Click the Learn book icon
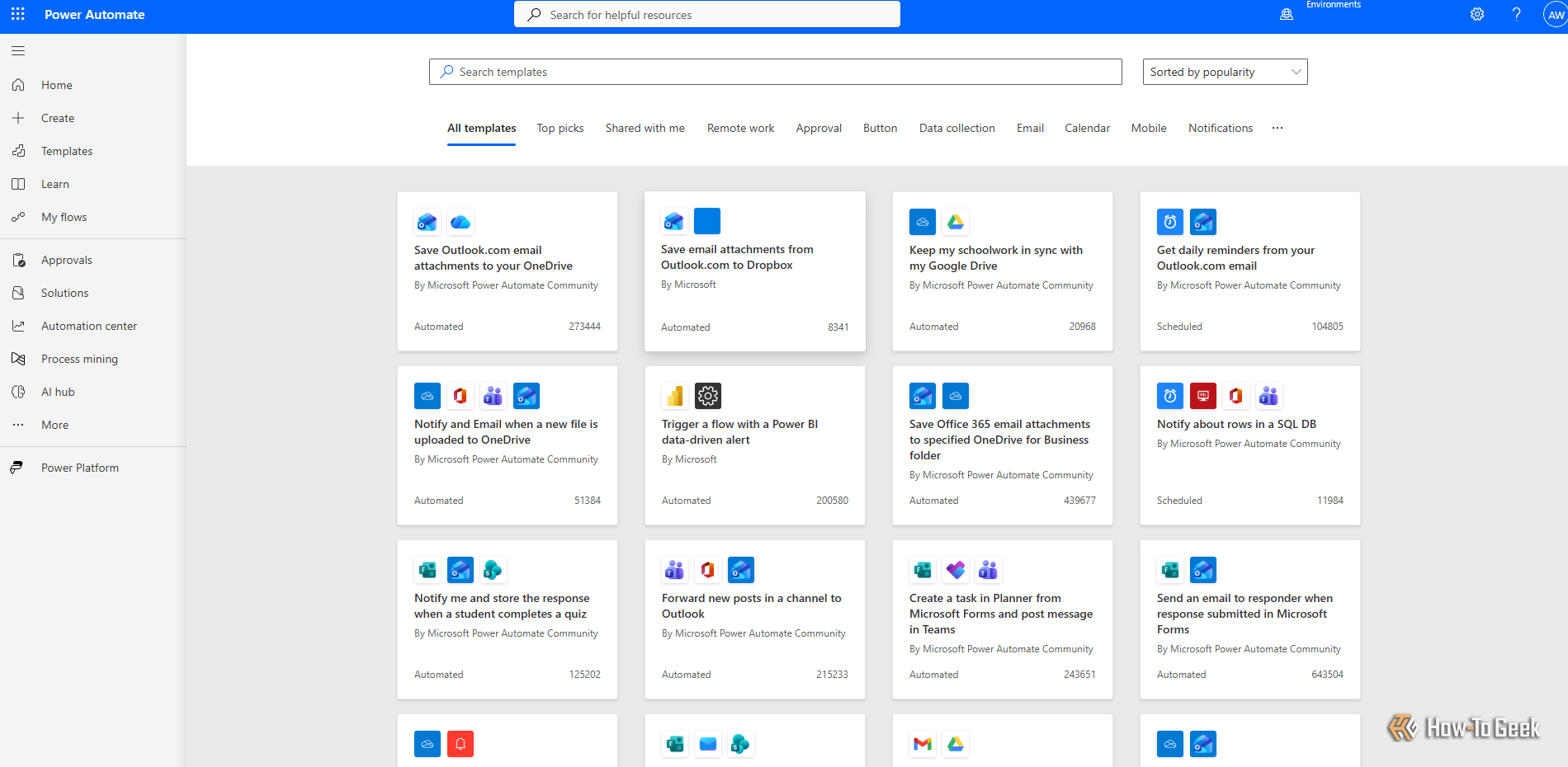The width and height of the screenshot is (1568, 767). coord(18,184)
